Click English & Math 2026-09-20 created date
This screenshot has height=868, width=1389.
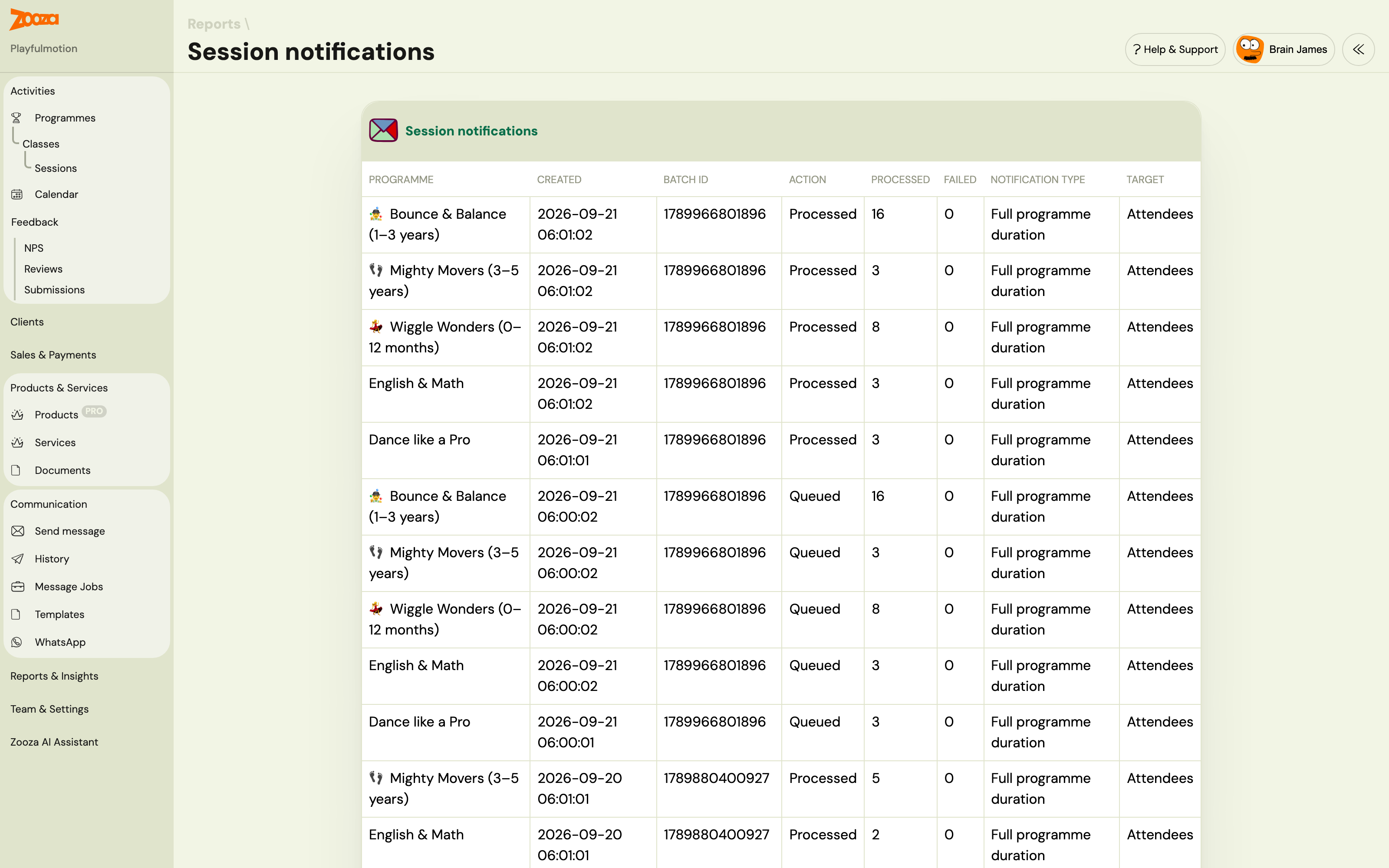[580, 845]
